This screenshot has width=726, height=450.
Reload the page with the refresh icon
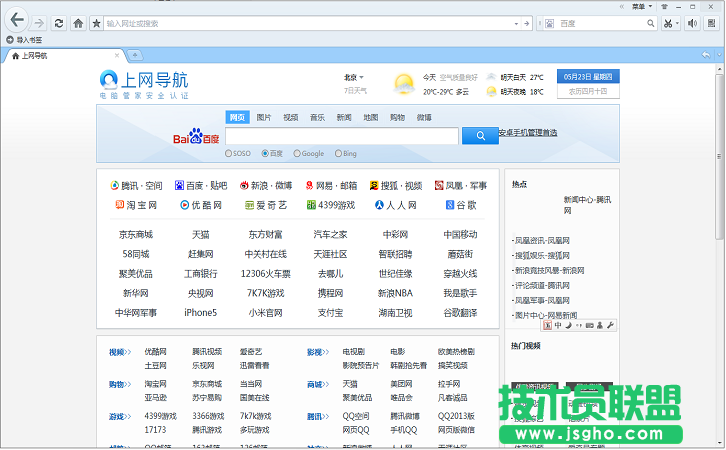click(x=59, y=23)
